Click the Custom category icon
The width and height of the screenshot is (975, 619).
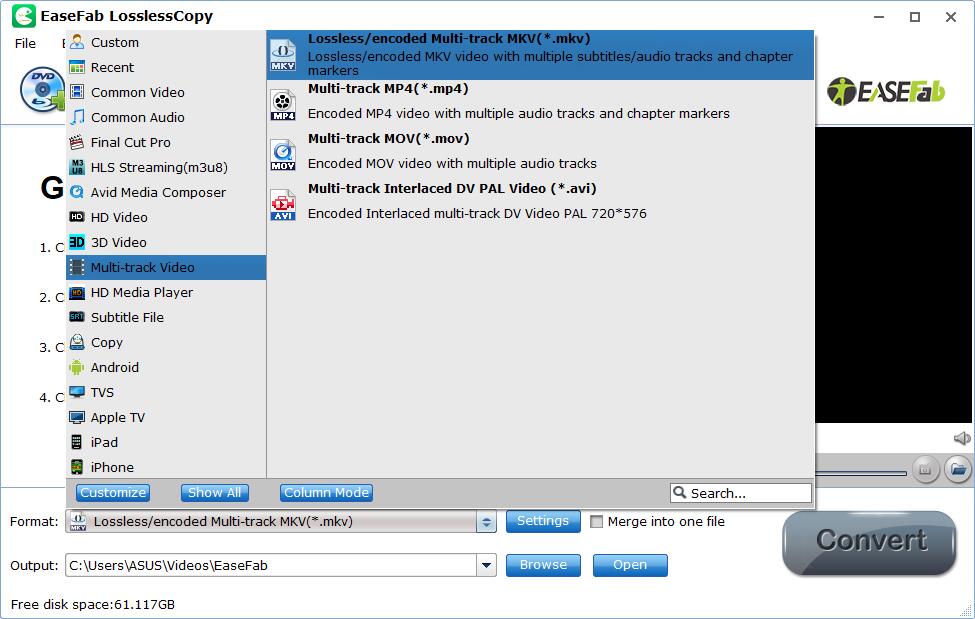[x=77, y=42]
